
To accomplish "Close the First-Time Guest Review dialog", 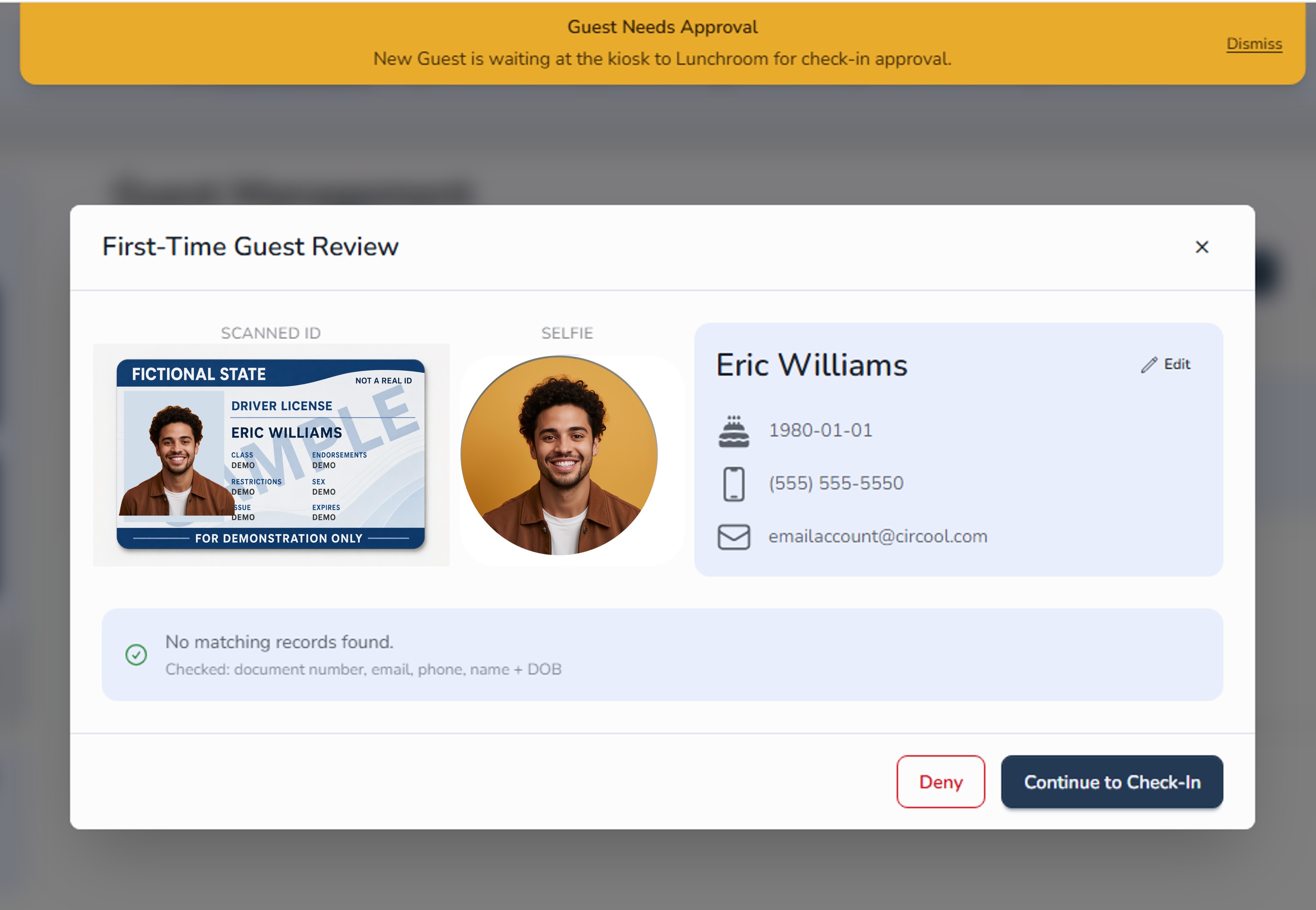I will coord(1201,247).
